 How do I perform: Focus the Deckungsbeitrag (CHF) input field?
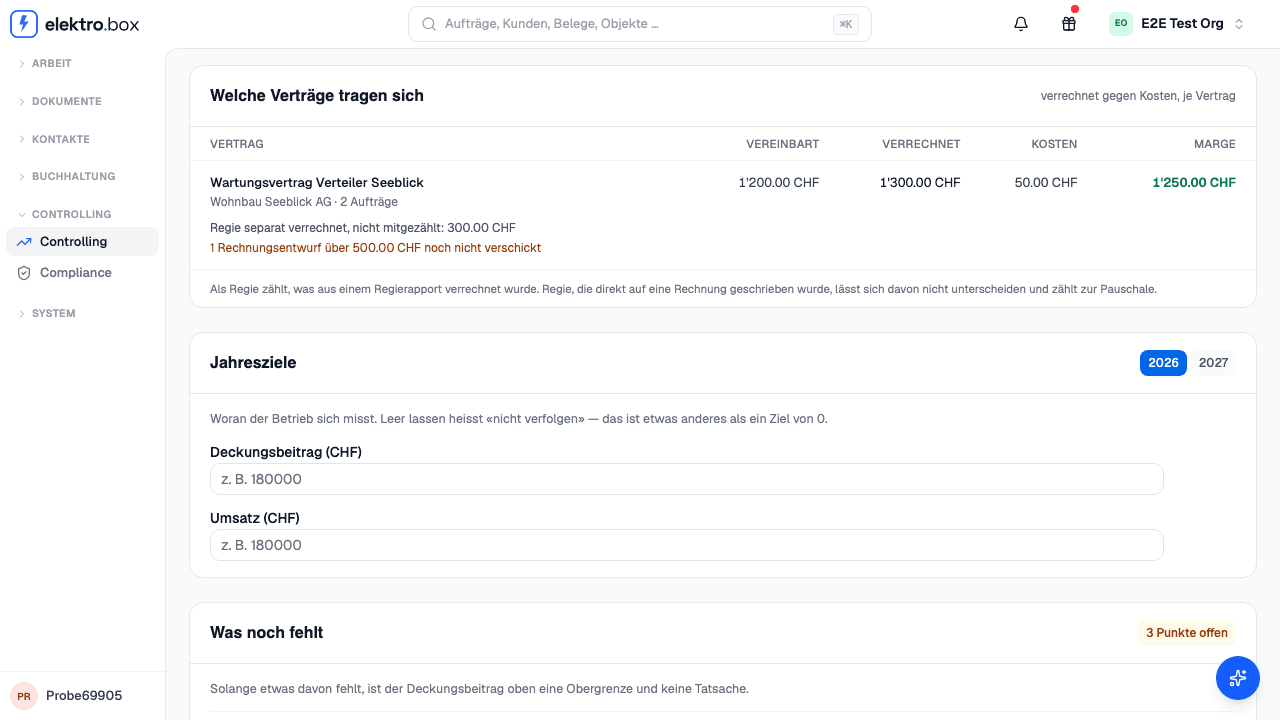(687, 479)
